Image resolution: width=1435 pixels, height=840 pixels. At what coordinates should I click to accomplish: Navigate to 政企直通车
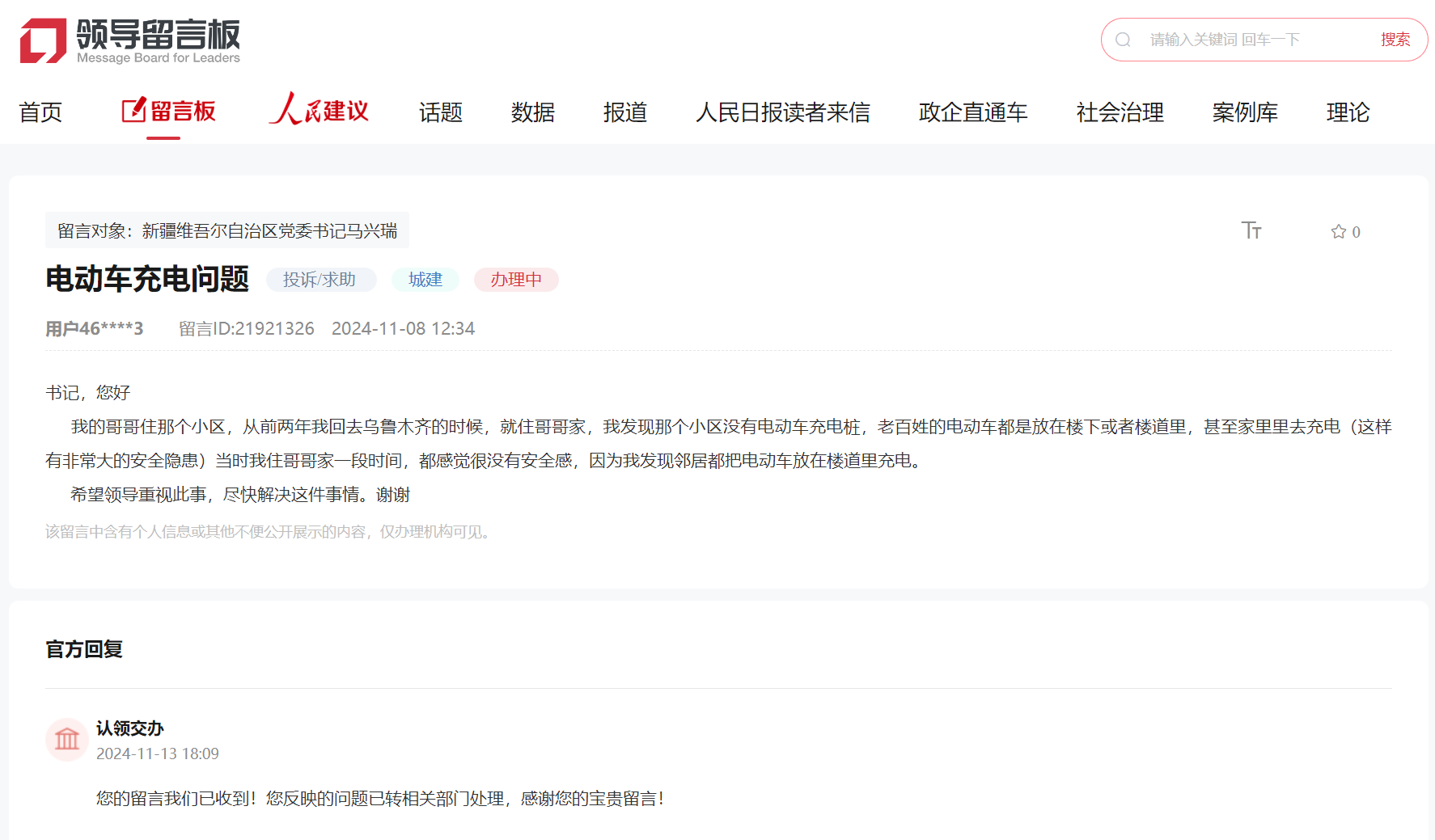tap(972, 112)
